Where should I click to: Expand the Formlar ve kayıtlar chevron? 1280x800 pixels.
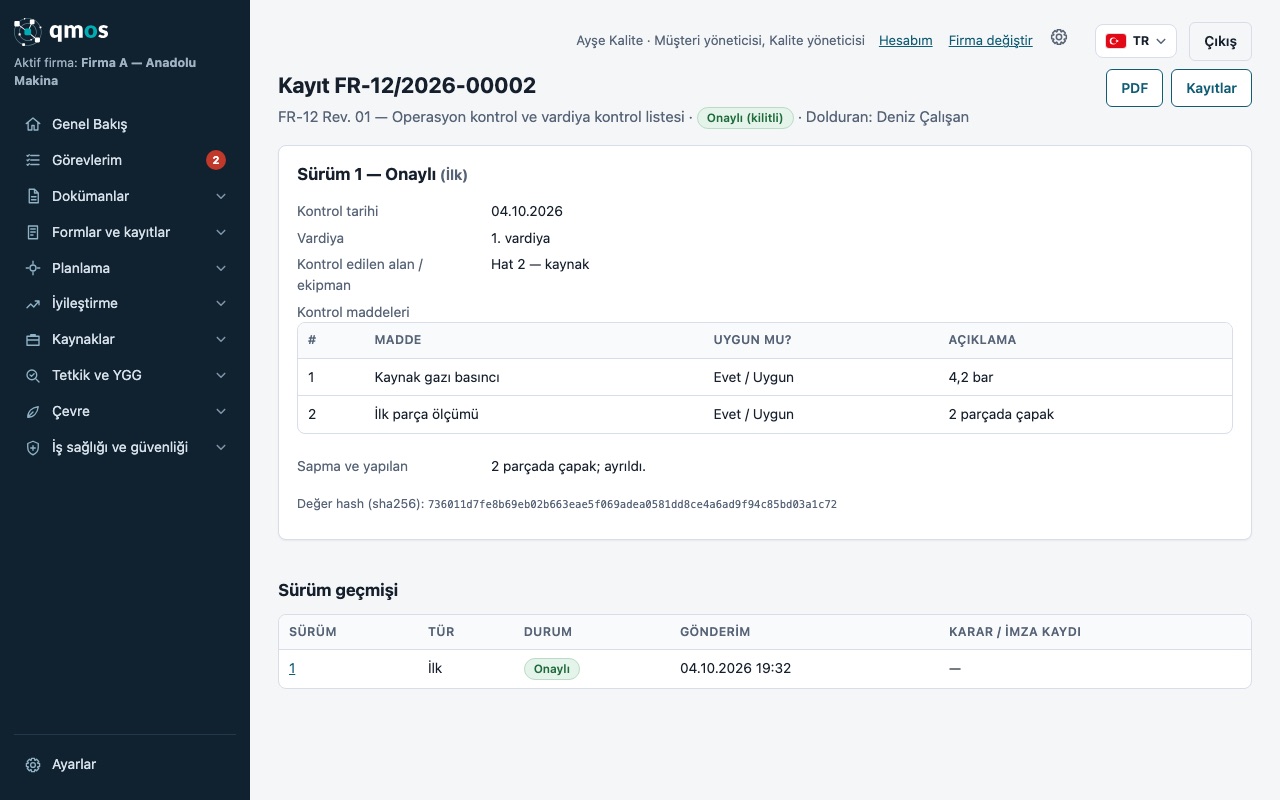click(221, 232)
